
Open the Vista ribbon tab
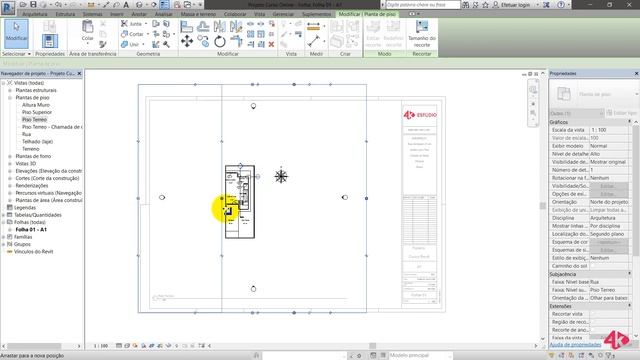(260, 14)
